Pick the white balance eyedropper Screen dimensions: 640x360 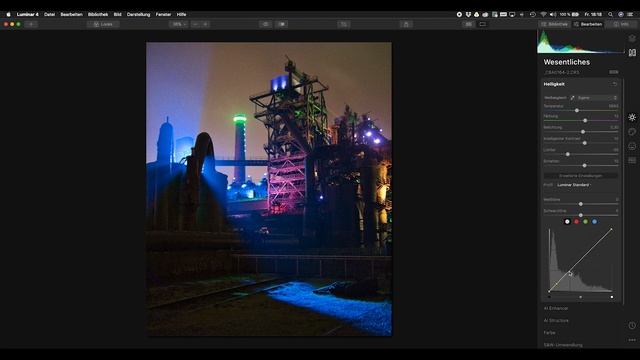point(572,98)
